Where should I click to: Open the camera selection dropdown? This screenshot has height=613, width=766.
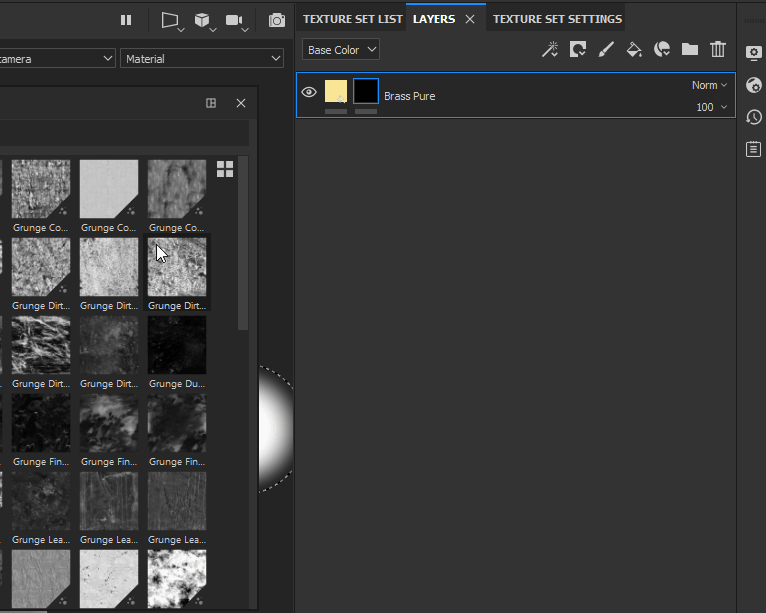pyautogui.click(x=57, y=59)
